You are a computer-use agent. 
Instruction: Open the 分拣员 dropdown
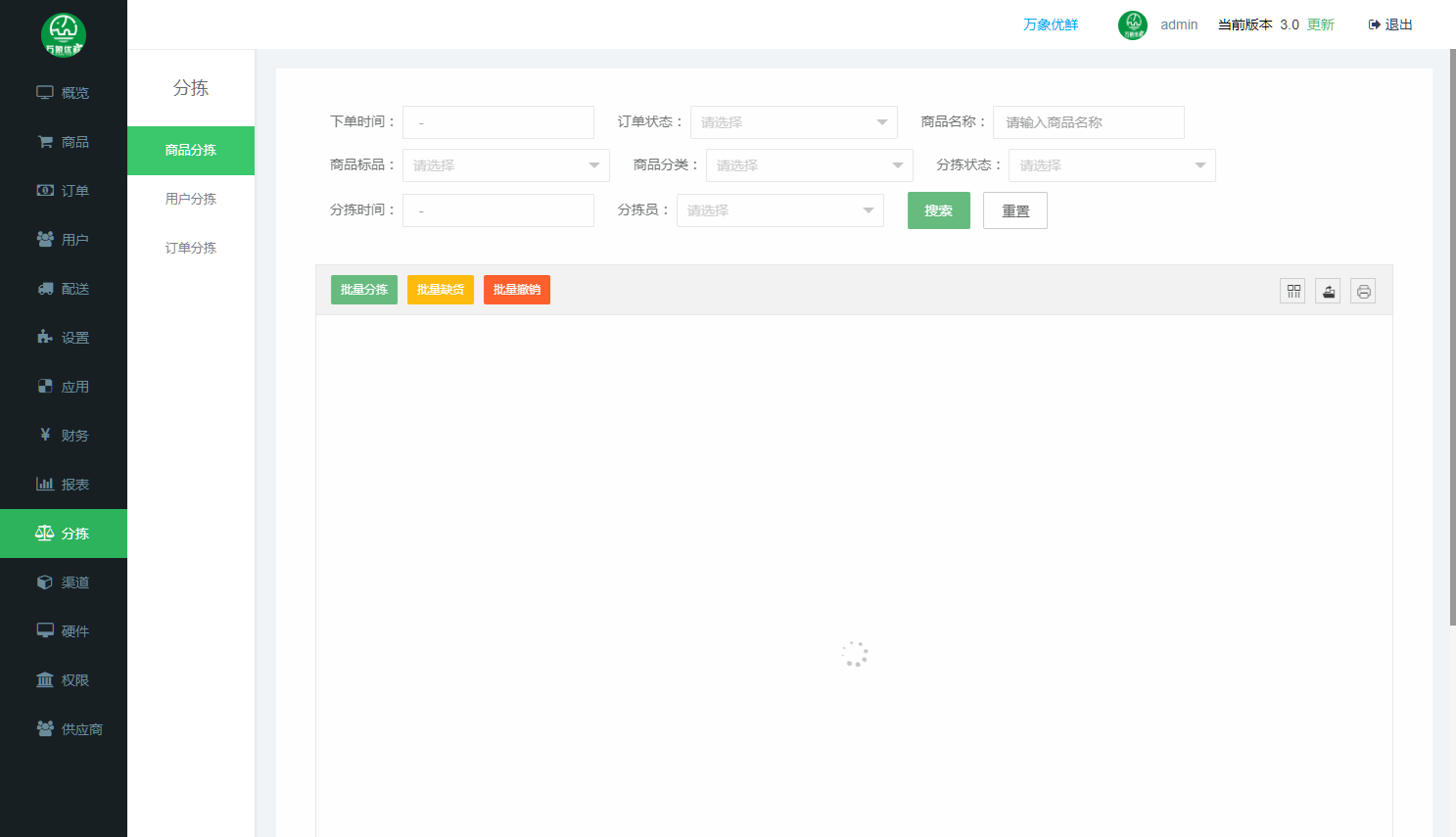point(779,210)
